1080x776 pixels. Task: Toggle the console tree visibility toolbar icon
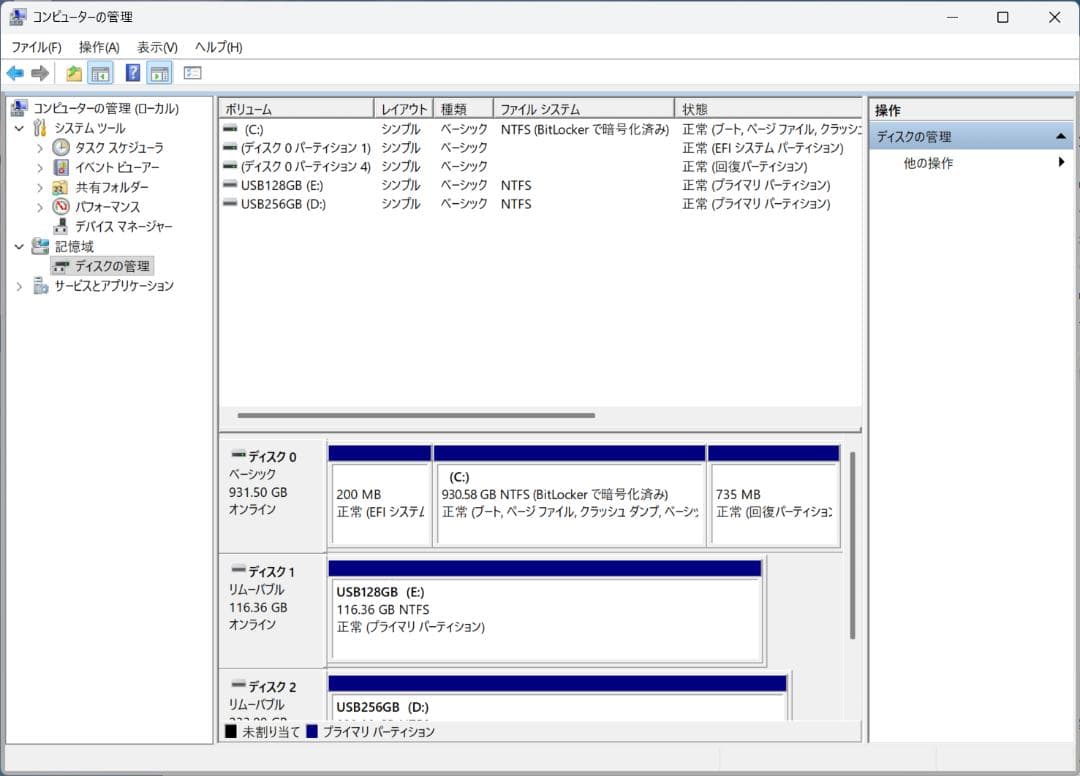click(101, 72)
